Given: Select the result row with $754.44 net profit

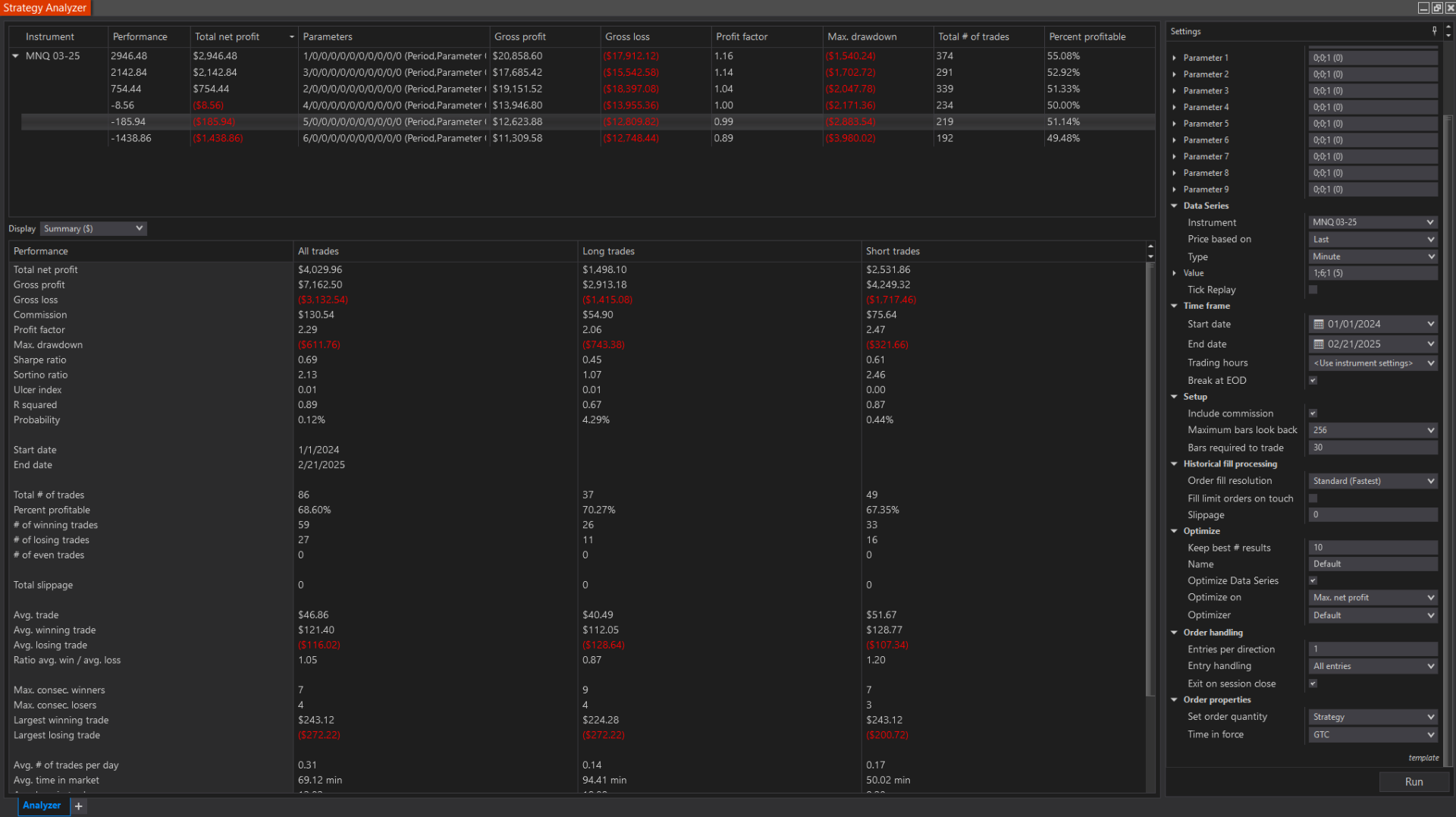Looking at the screenshot, I should coord(588,89).
